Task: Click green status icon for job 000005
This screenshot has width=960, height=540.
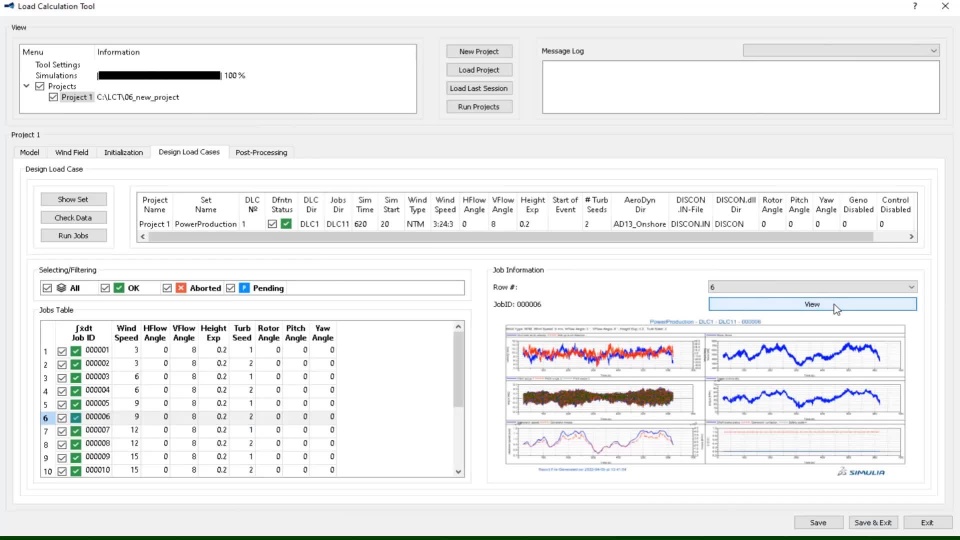Action: tap(76, 404)
